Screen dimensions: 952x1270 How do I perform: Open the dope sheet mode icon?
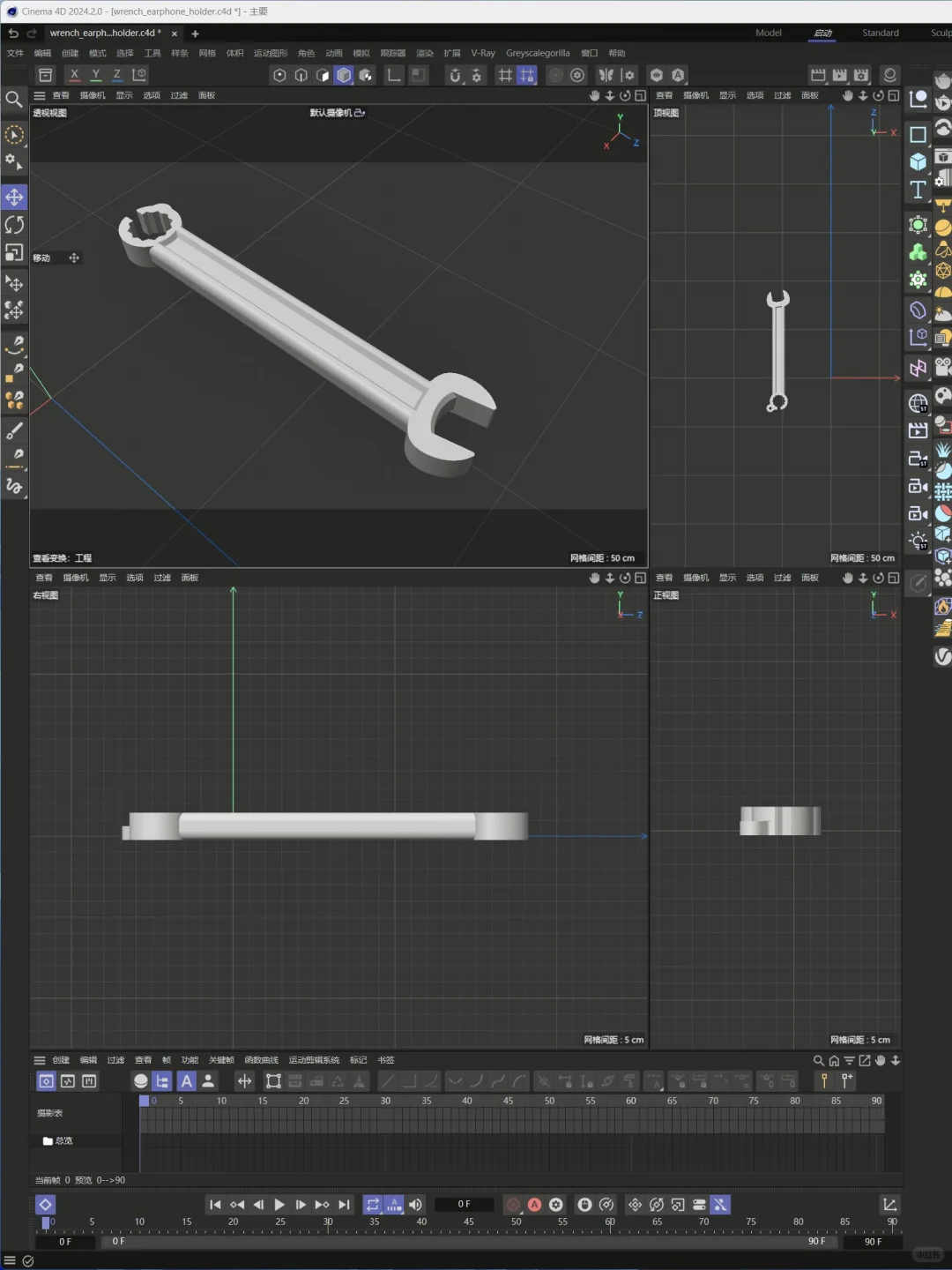[x=46, y=1081]
